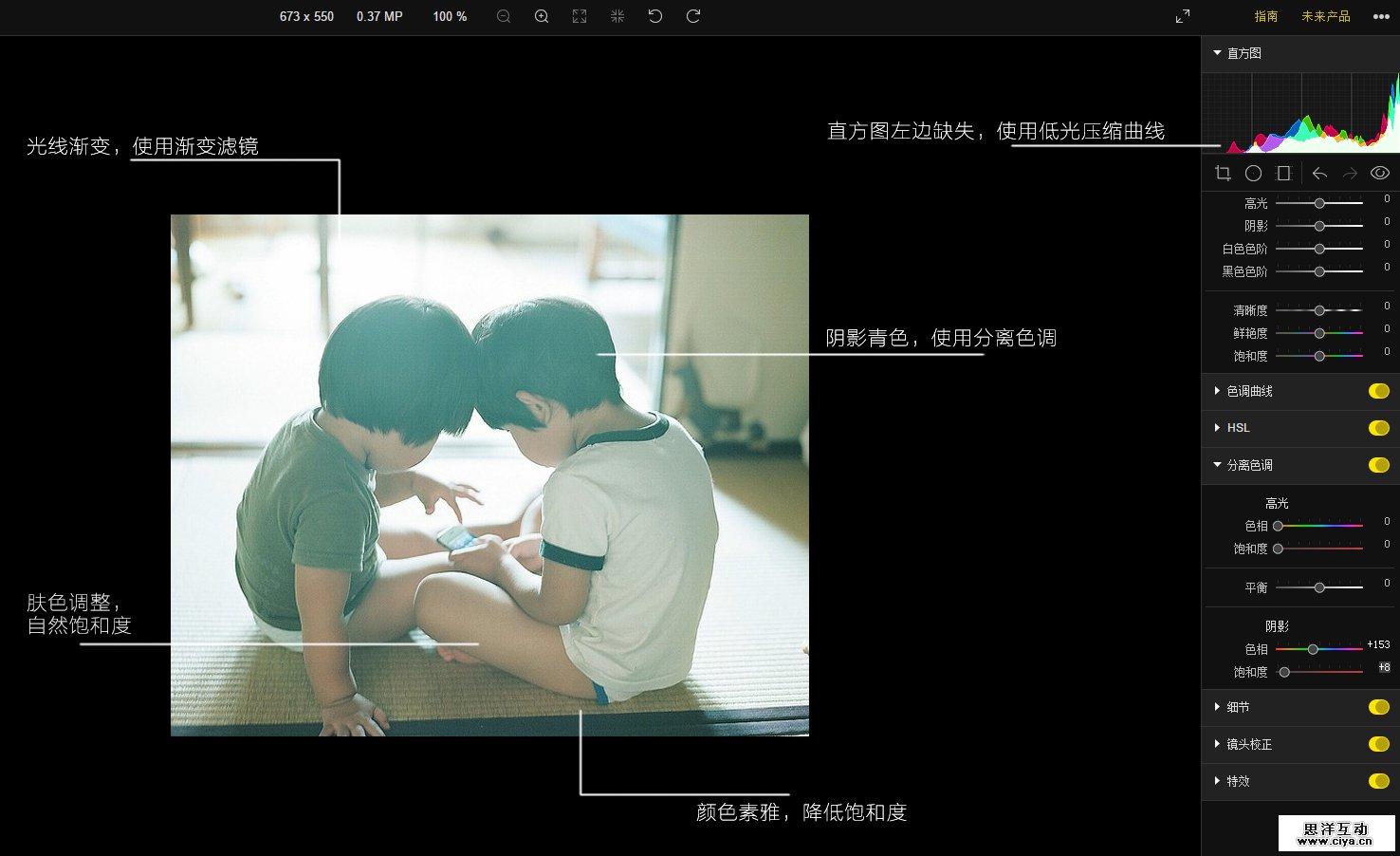
Task: Select the Gradient filter tool
Action: (x=1283, y=173)
